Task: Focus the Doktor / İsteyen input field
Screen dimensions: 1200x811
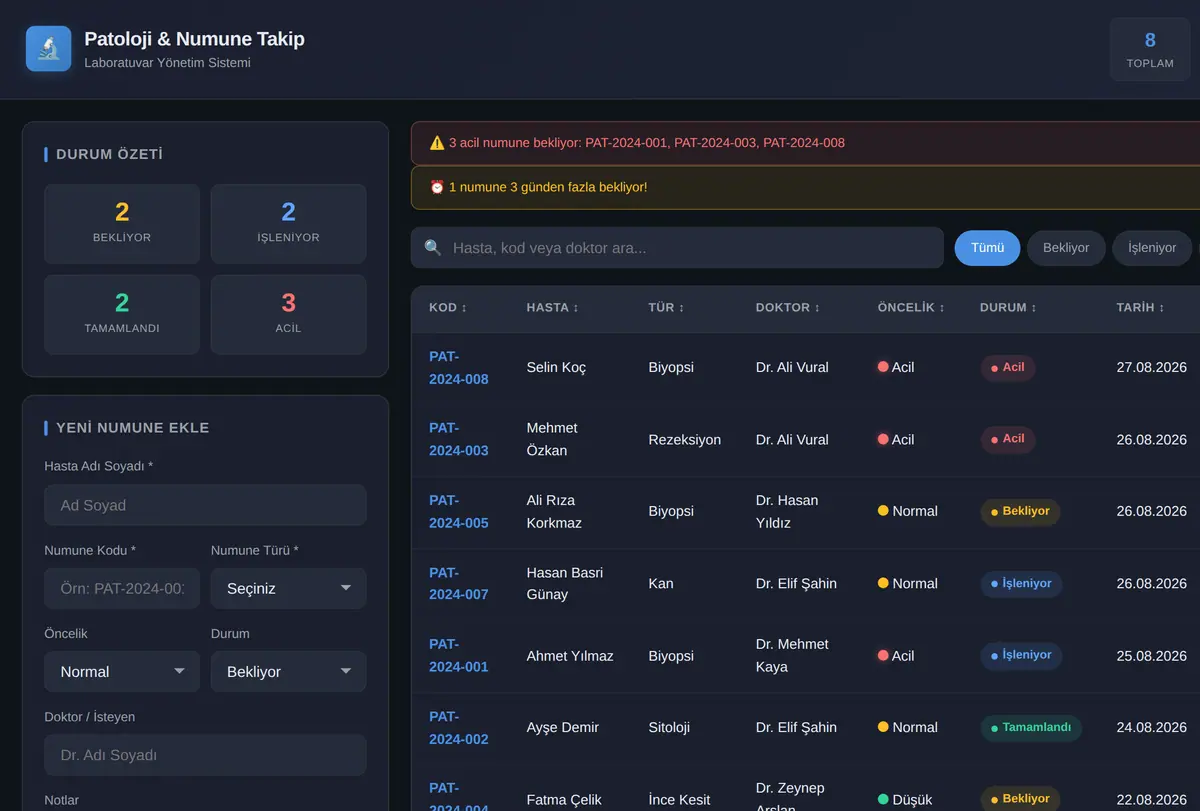Action: coord(205,755)
